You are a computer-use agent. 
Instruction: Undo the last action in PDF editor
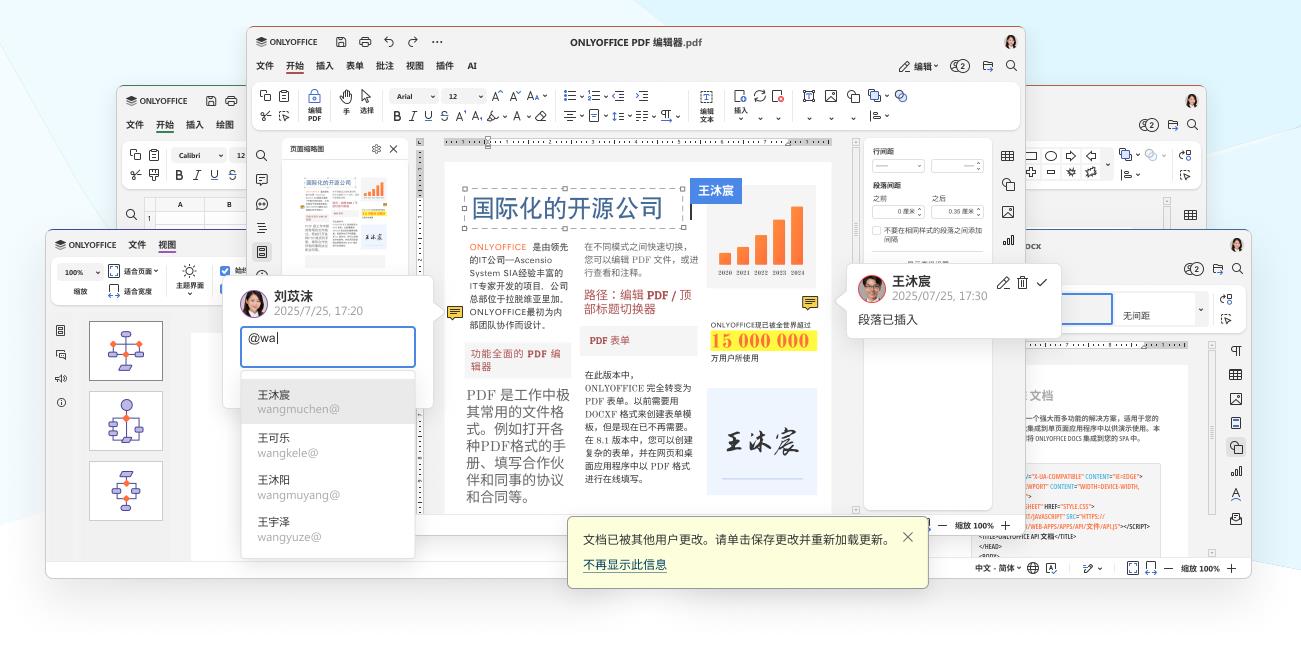[389, 42]
